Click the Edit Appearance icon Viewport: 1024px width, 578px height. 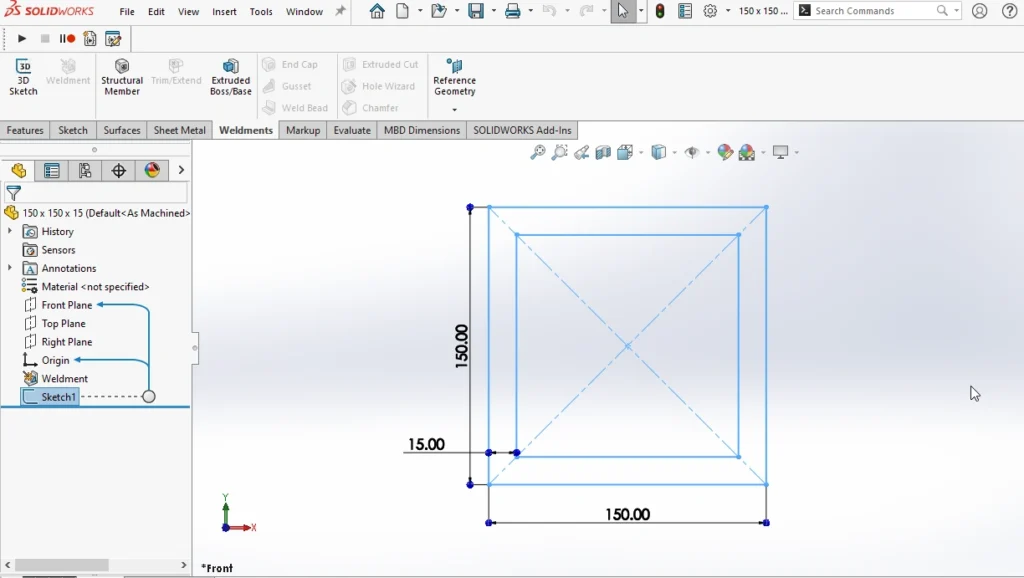(x=723, y=152)
